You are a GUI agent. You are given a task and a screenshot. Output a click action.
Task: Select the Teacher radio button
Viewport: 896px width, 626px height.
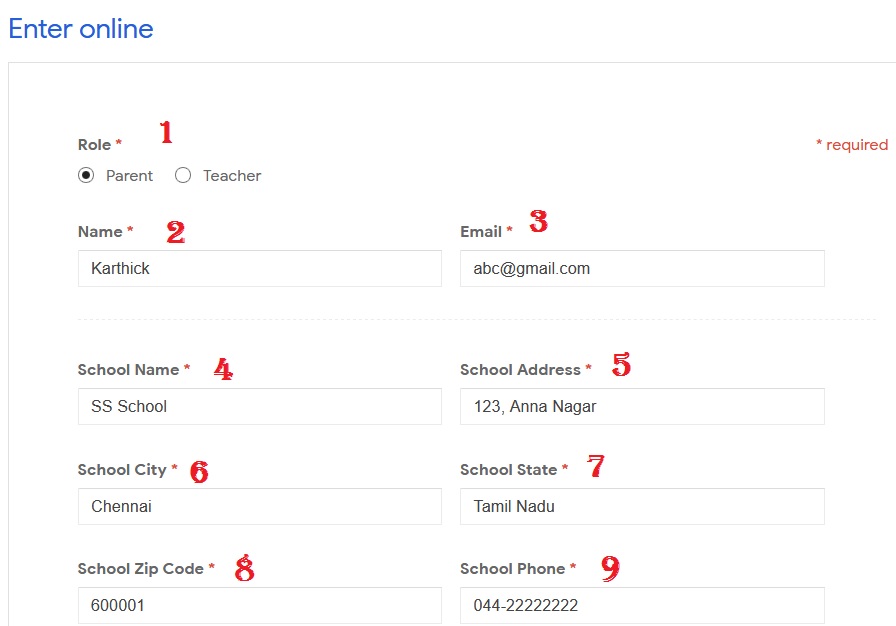pyautogui.click(x=183, y=176)
